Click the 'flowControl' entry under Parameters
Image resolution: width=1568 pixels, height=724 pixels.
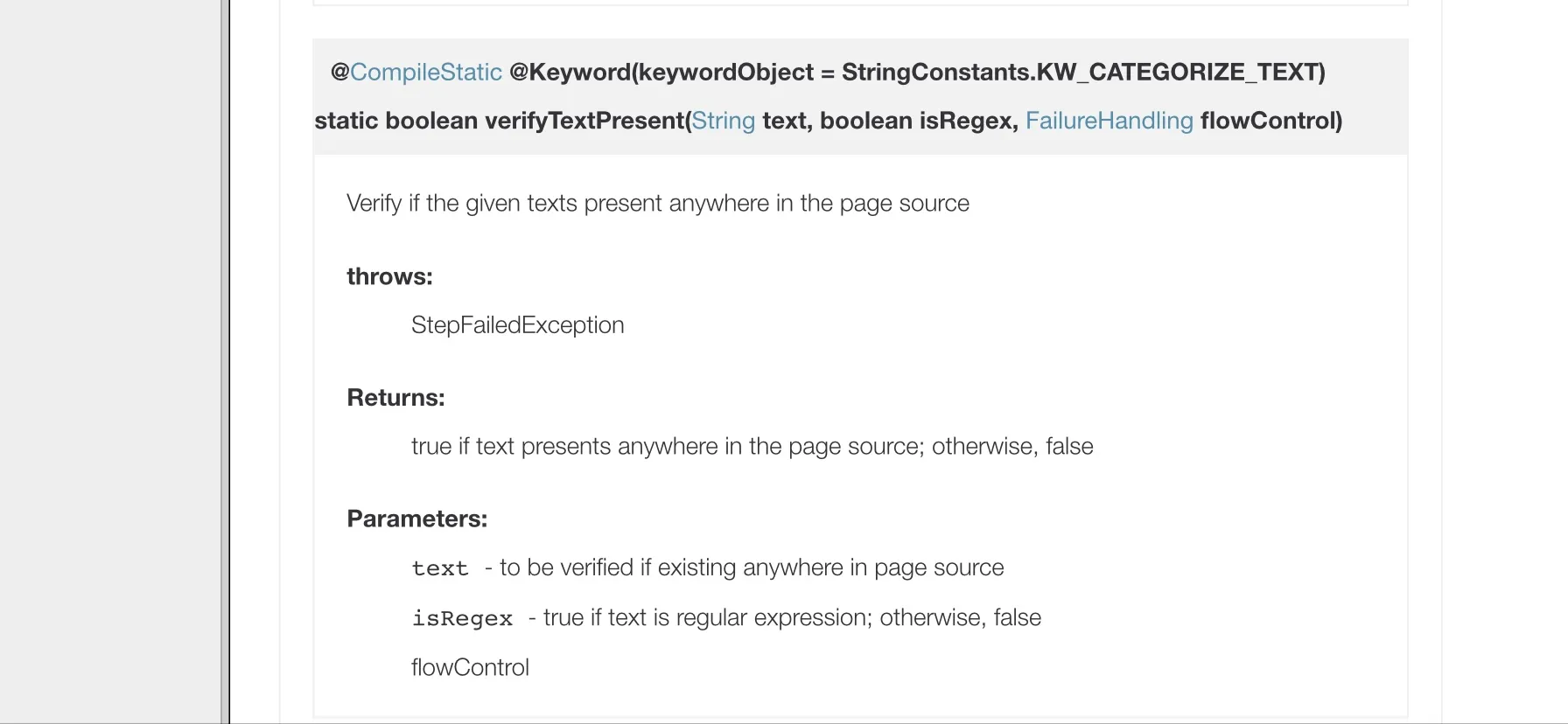point(470,668)
